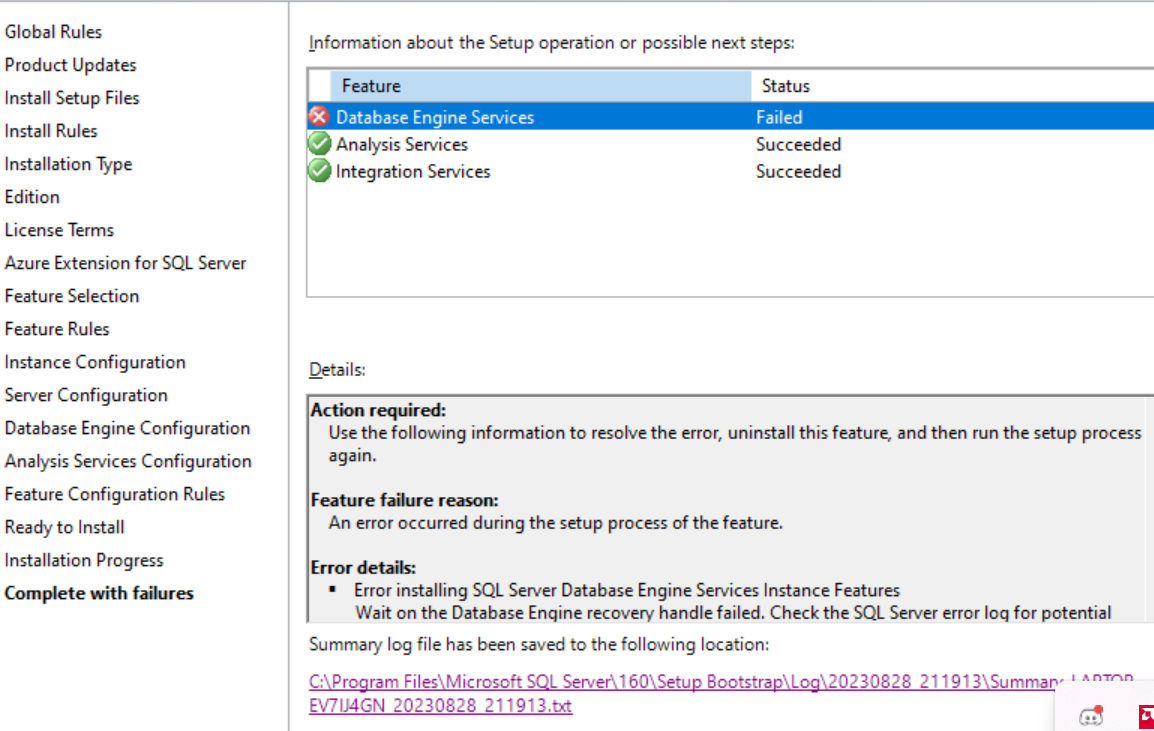
Task: Select the Database Engine Services row
Action: [731, 117]
